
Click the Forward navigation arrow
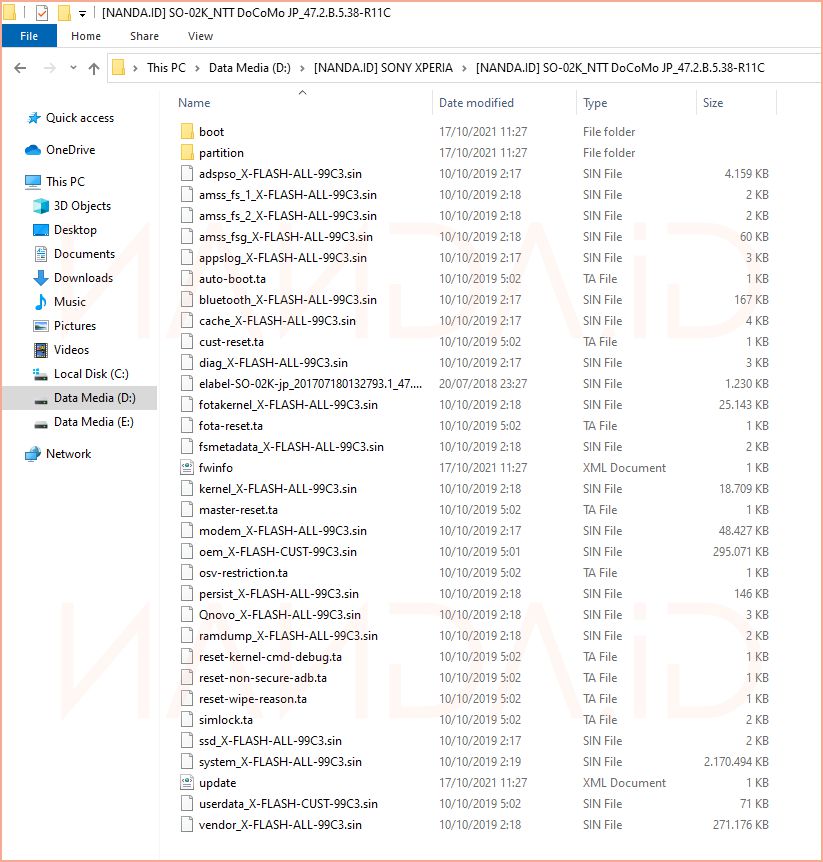click(48, 68)
